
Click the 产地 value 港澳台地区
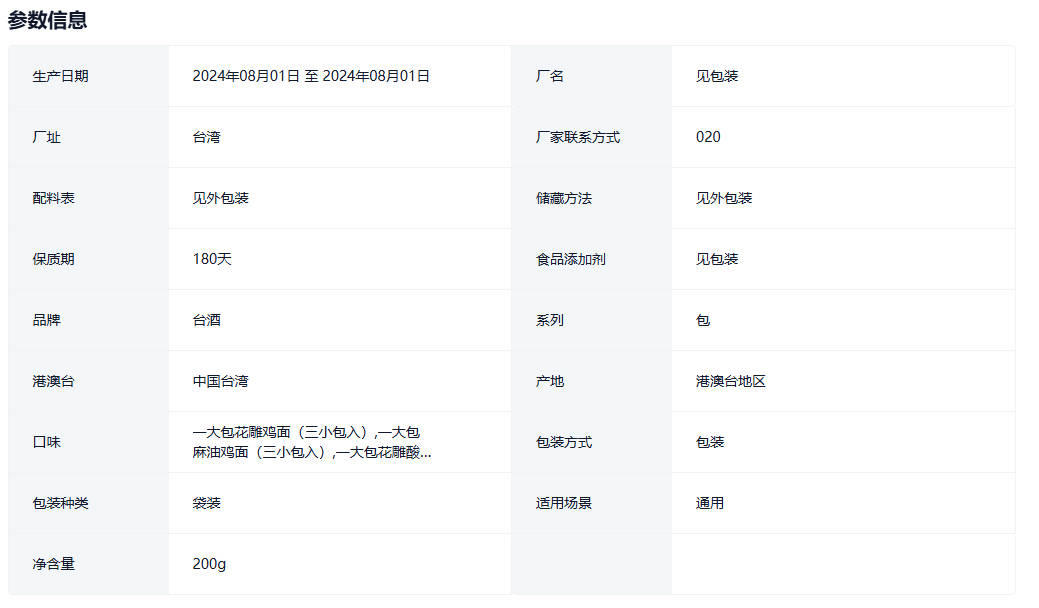(x=730, y=381)
